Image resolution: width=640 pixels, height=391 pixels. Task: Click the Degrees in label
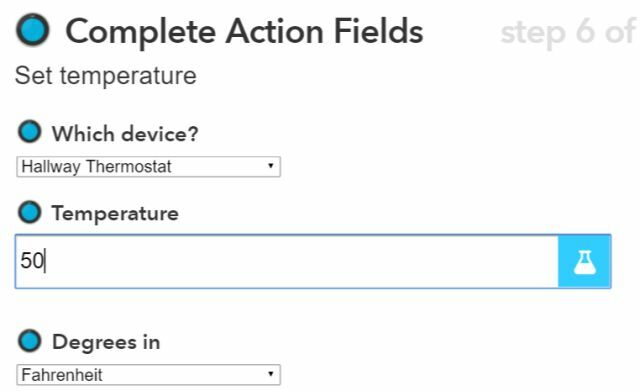tap(106, 342)
